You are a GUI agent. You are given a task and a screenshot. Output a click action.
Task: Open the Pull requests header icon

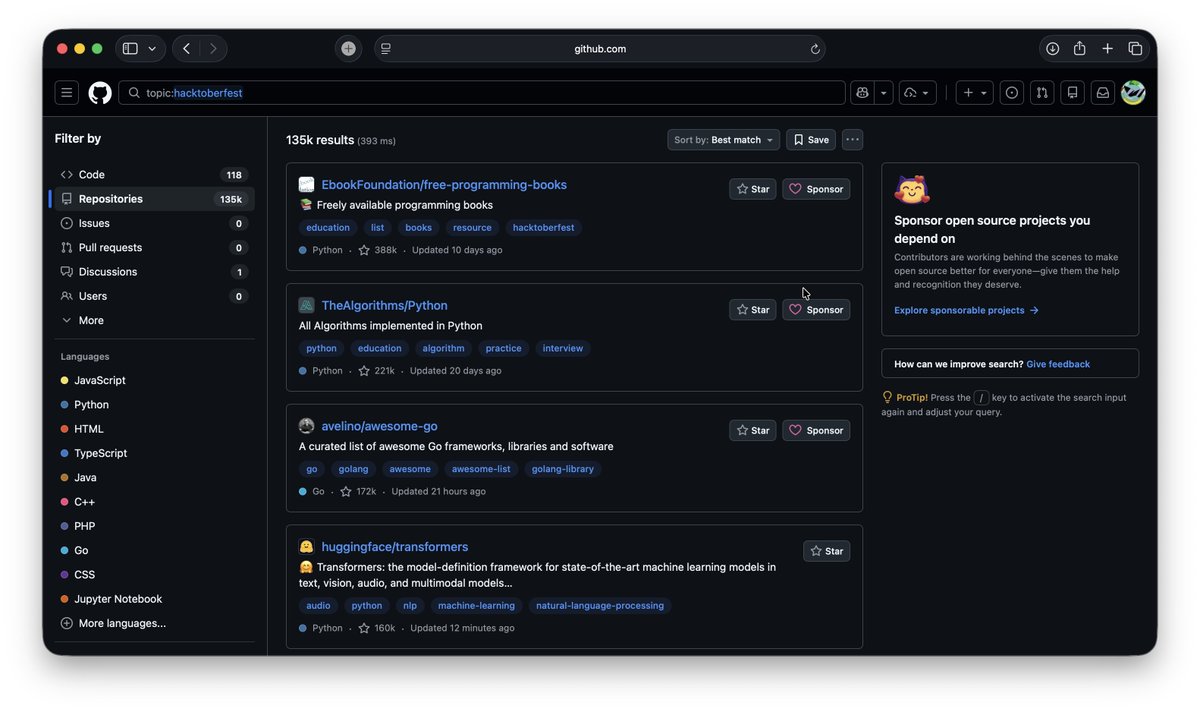[1042, 93]
